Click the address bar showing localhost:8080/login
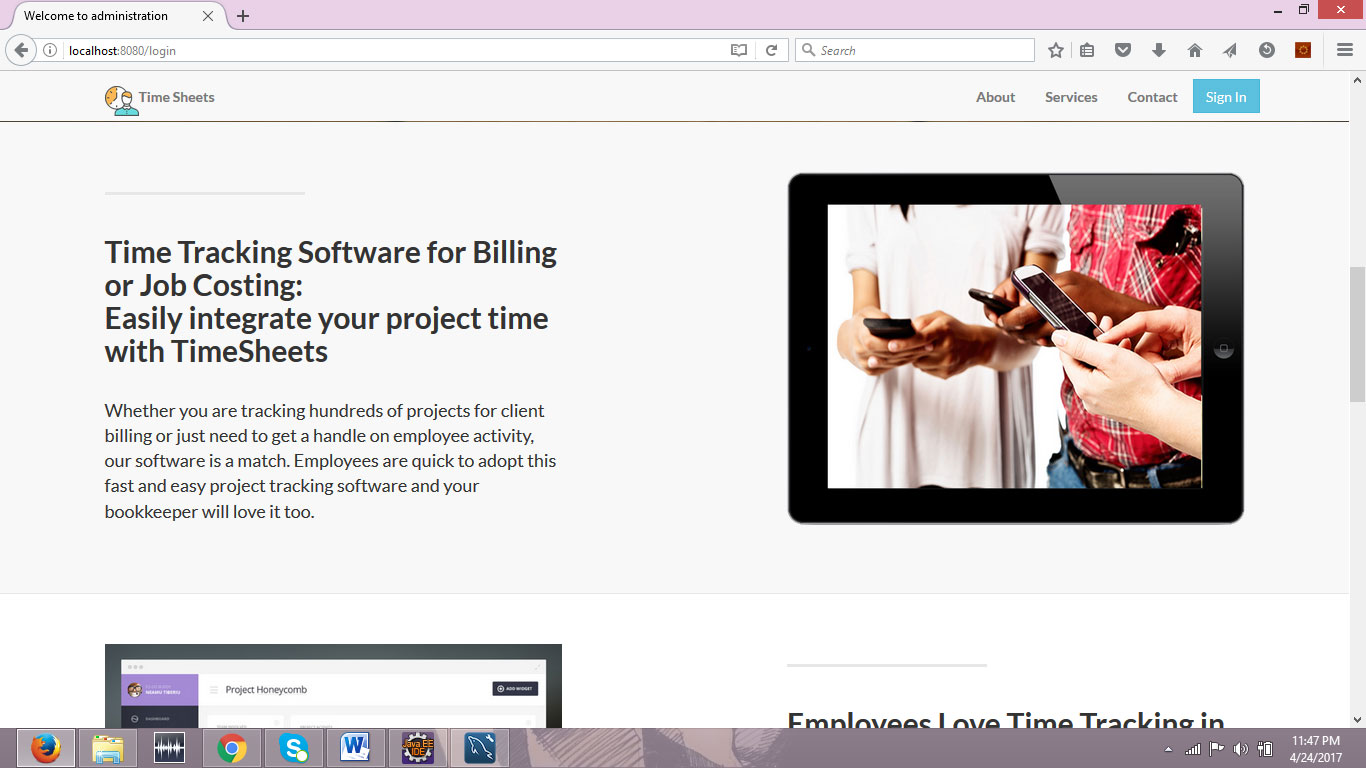 (395, 50)
